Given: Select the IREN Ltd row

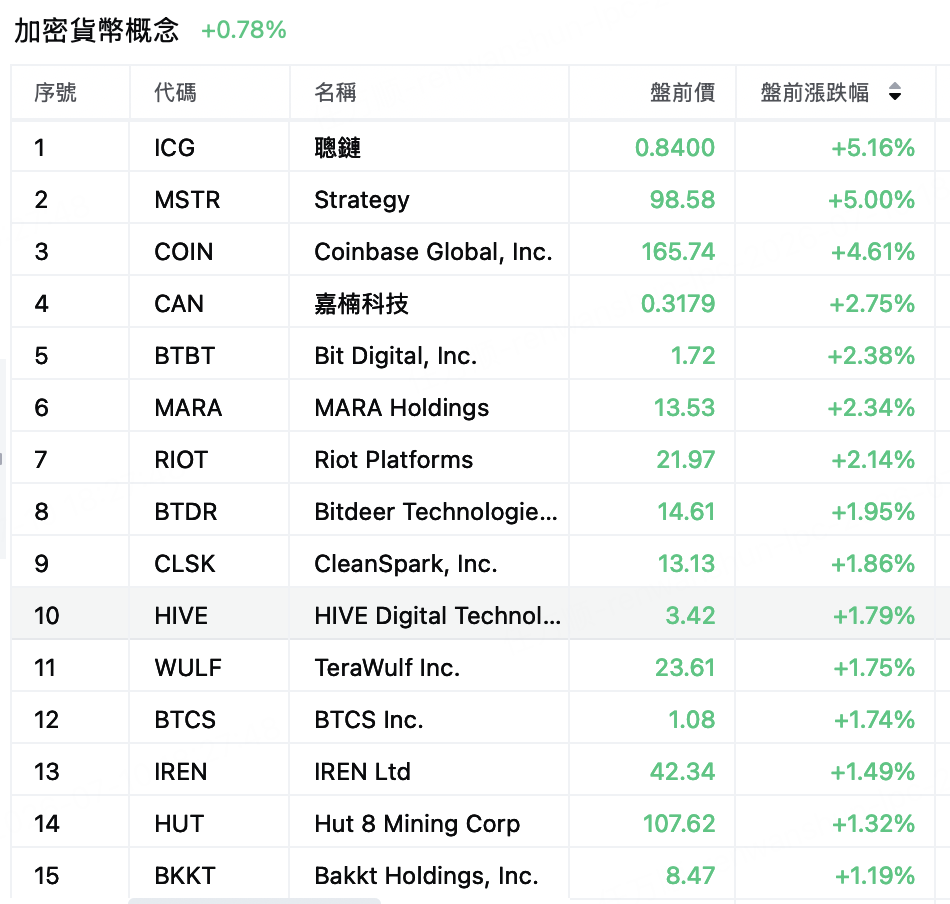Looking at the screenshot, I should (x=473, y=772).
